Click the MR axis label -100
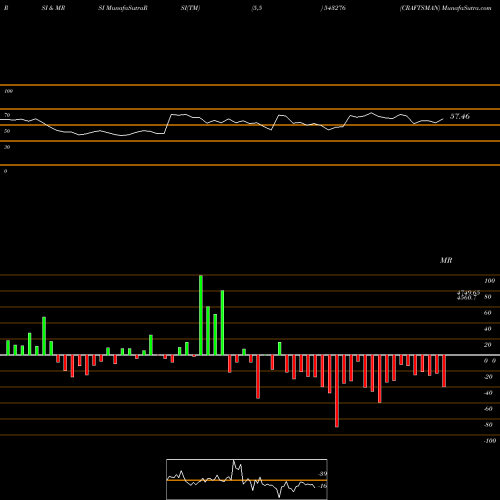This screenshot has height=500, width=500. [489, 441]
